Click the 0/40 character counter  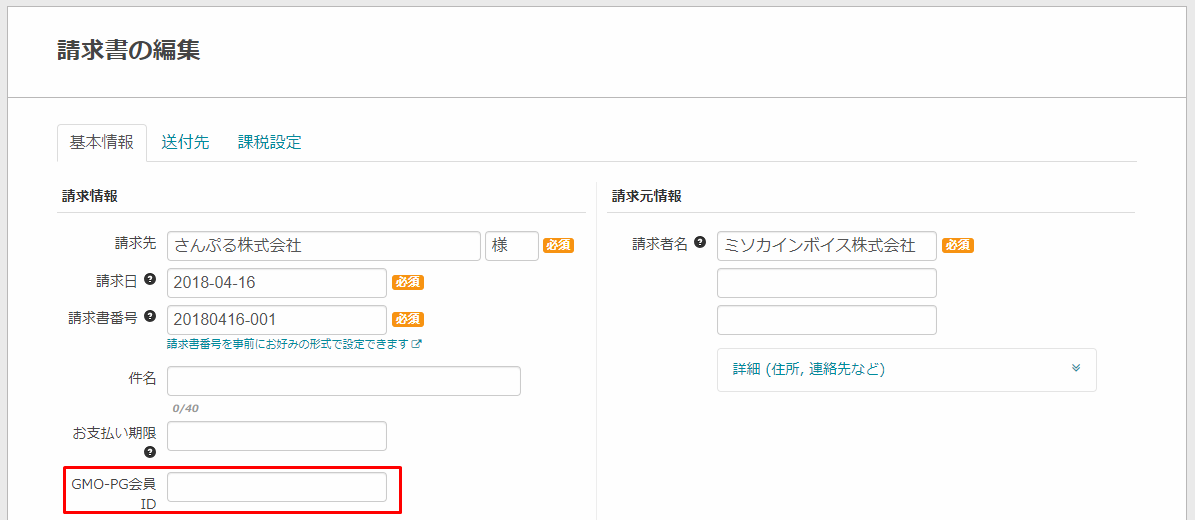tap(185, 409)
